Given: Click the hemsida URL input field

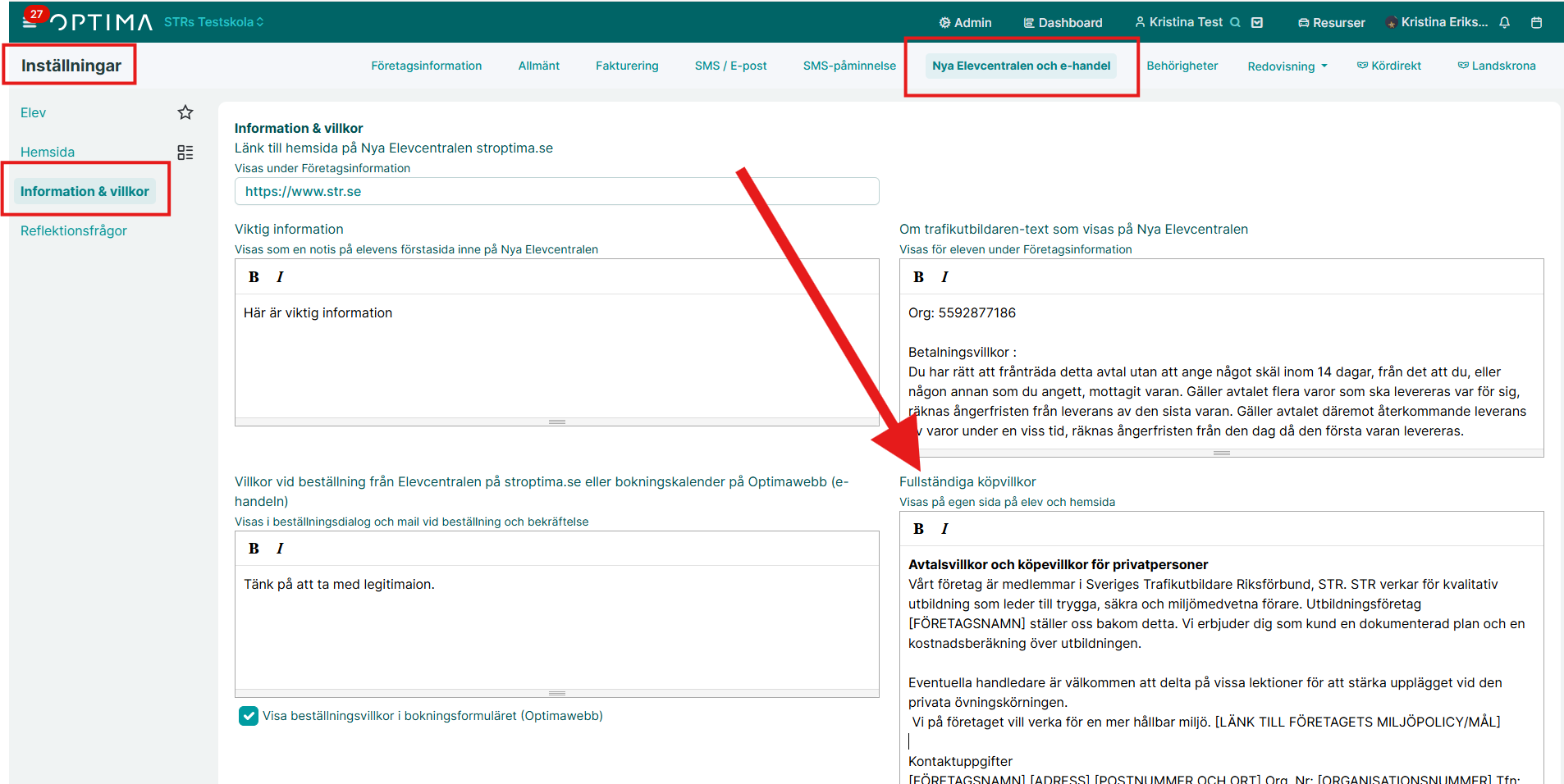Looking at the screenshot, I should pos(556,191).
